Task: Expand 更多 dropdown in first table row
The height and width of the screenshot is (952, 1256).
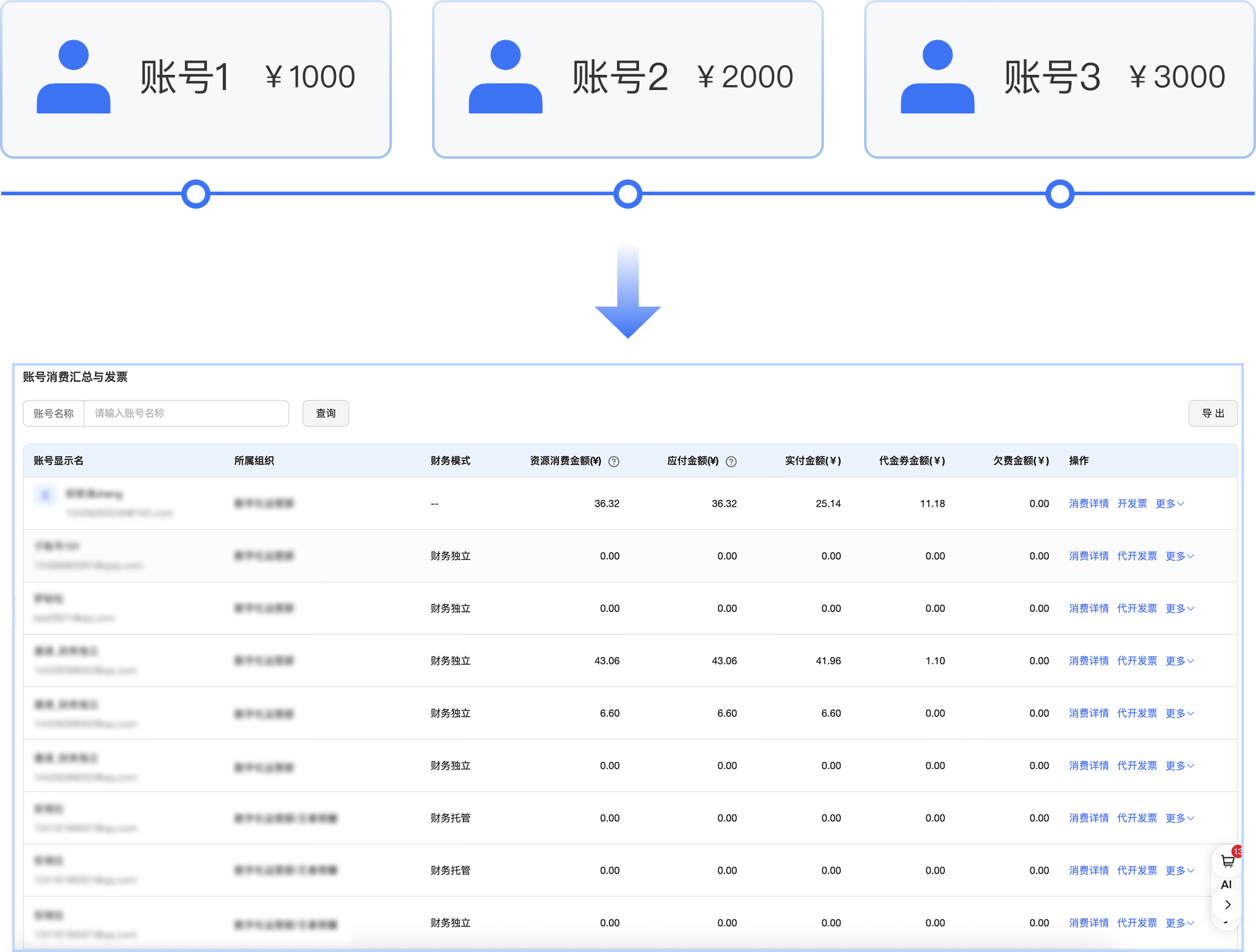Action: [x=1170, y=504]
